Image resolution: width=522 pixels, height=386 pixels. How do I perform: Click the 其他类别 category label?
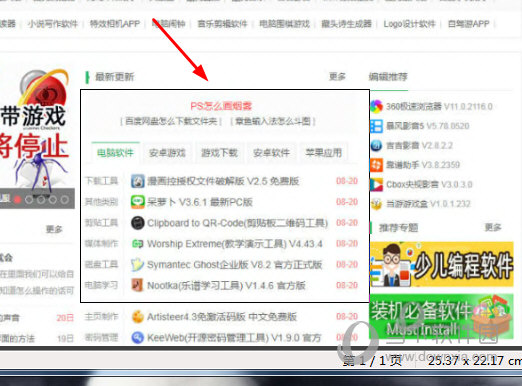tap(102, 202)
